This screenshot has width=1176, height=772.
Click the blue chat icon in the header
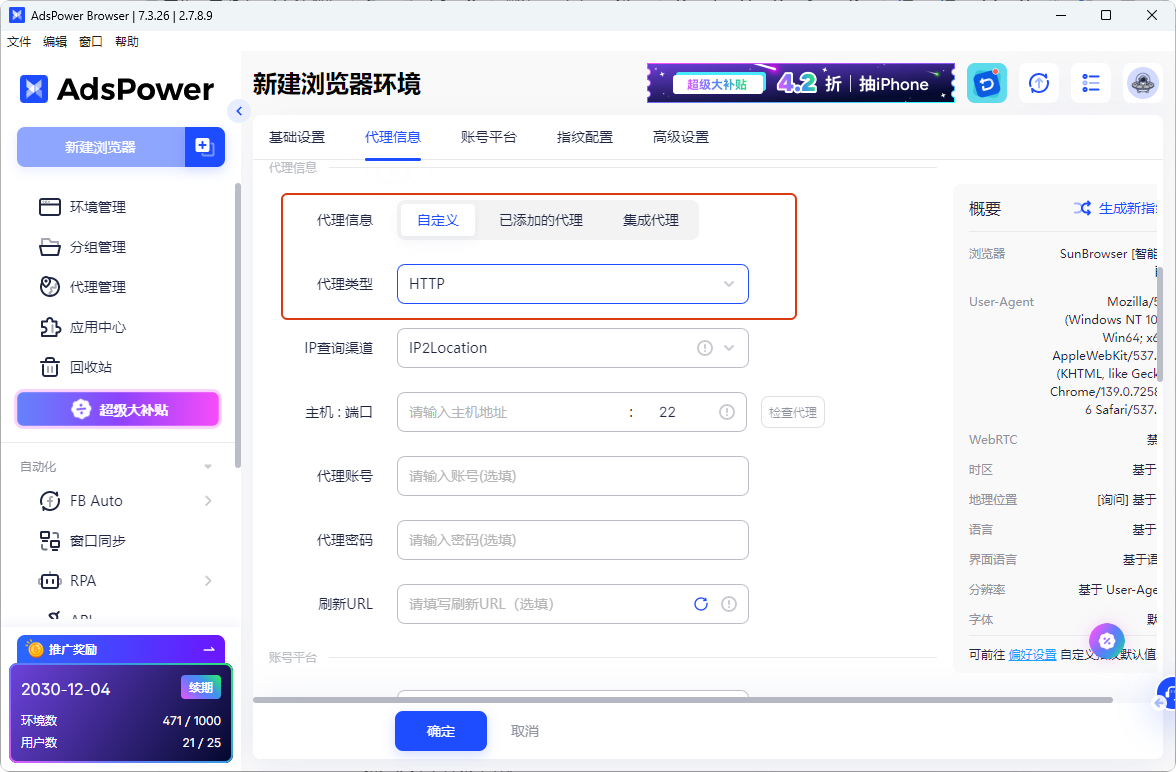click(986, 83)
